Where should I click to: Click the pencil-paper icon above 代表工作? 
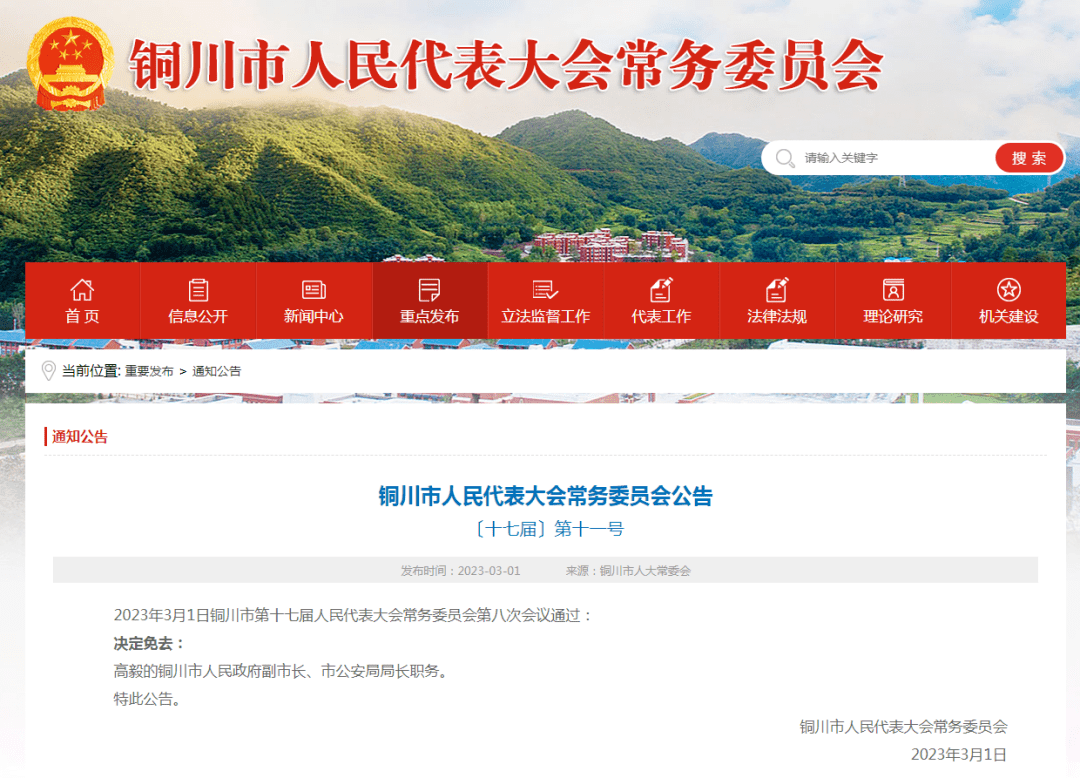coord(661,290)
